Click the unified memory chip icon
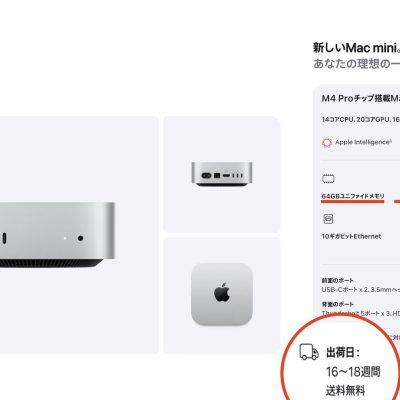 pos(328,179)
